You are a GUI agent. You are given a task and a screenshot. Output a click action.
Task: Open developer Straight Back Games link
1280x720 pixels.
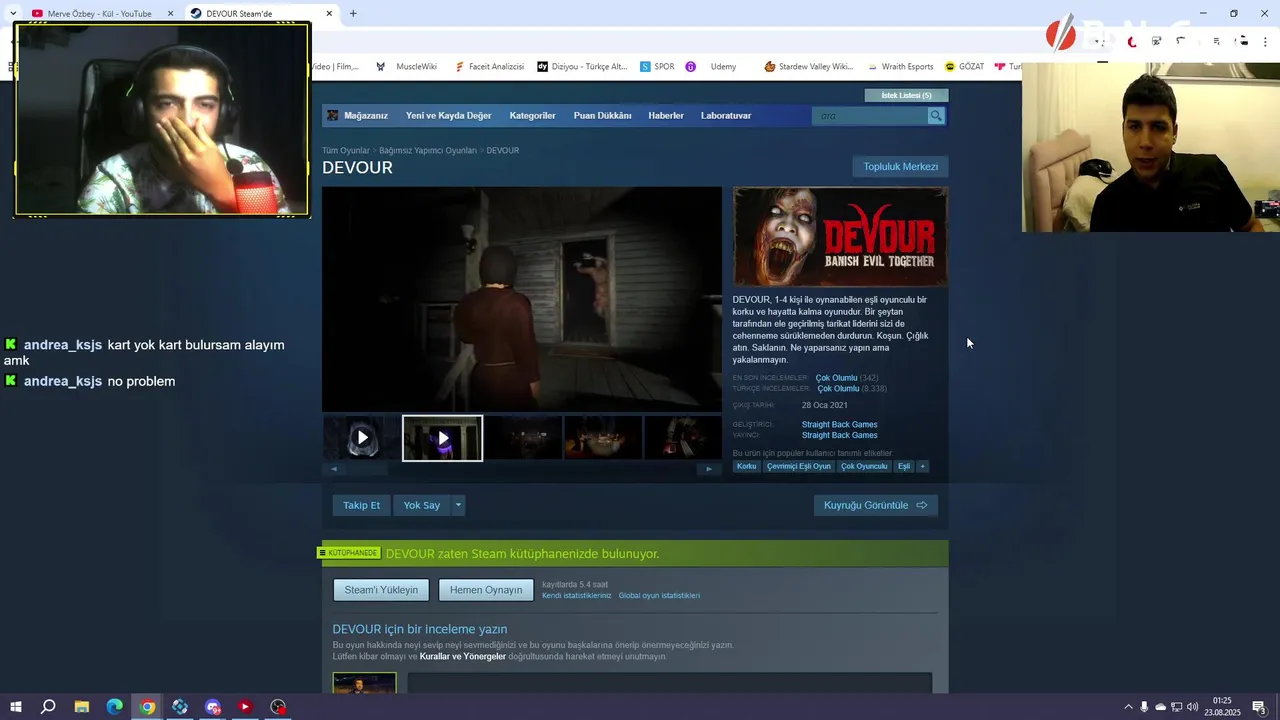839,424
